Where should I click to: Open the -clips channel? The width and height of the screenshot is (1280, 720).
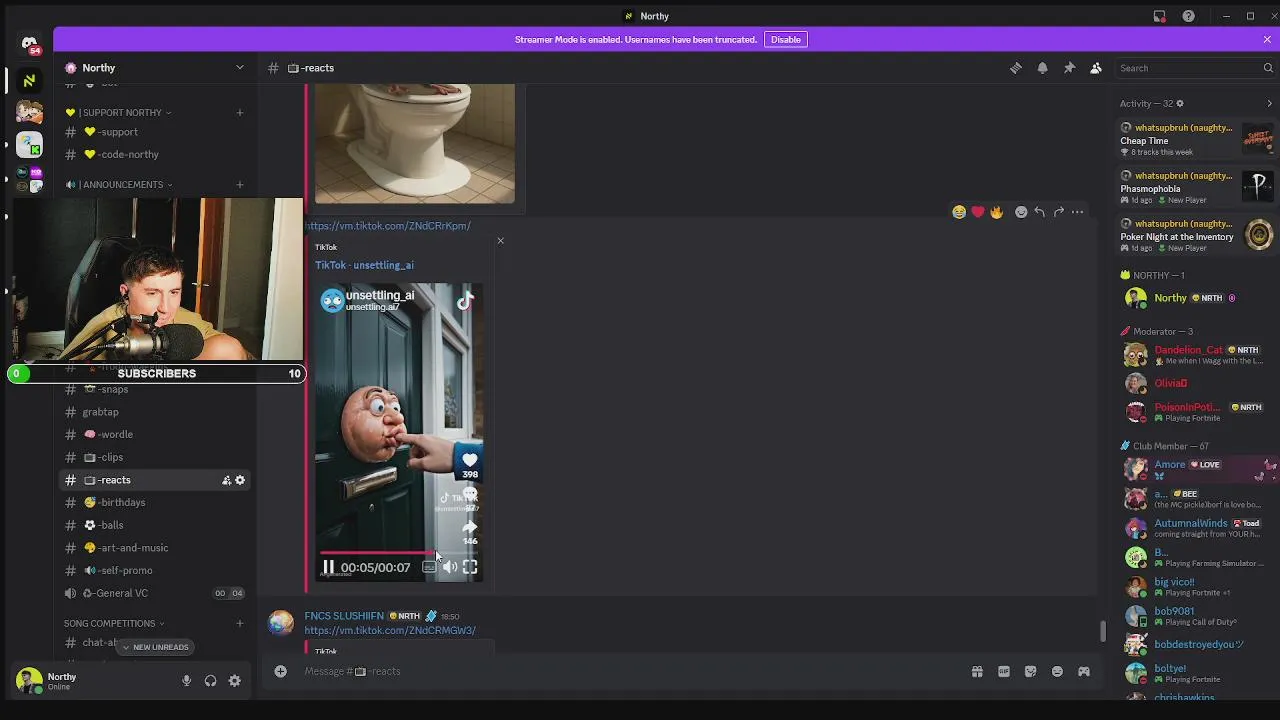click(x=153, y=457)
